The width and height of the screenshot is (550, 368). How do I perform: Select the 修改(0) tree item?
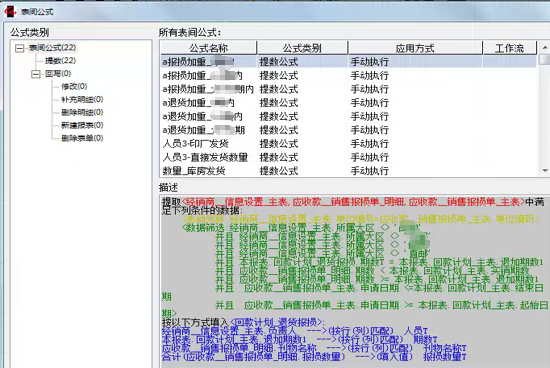coord(74,86)
